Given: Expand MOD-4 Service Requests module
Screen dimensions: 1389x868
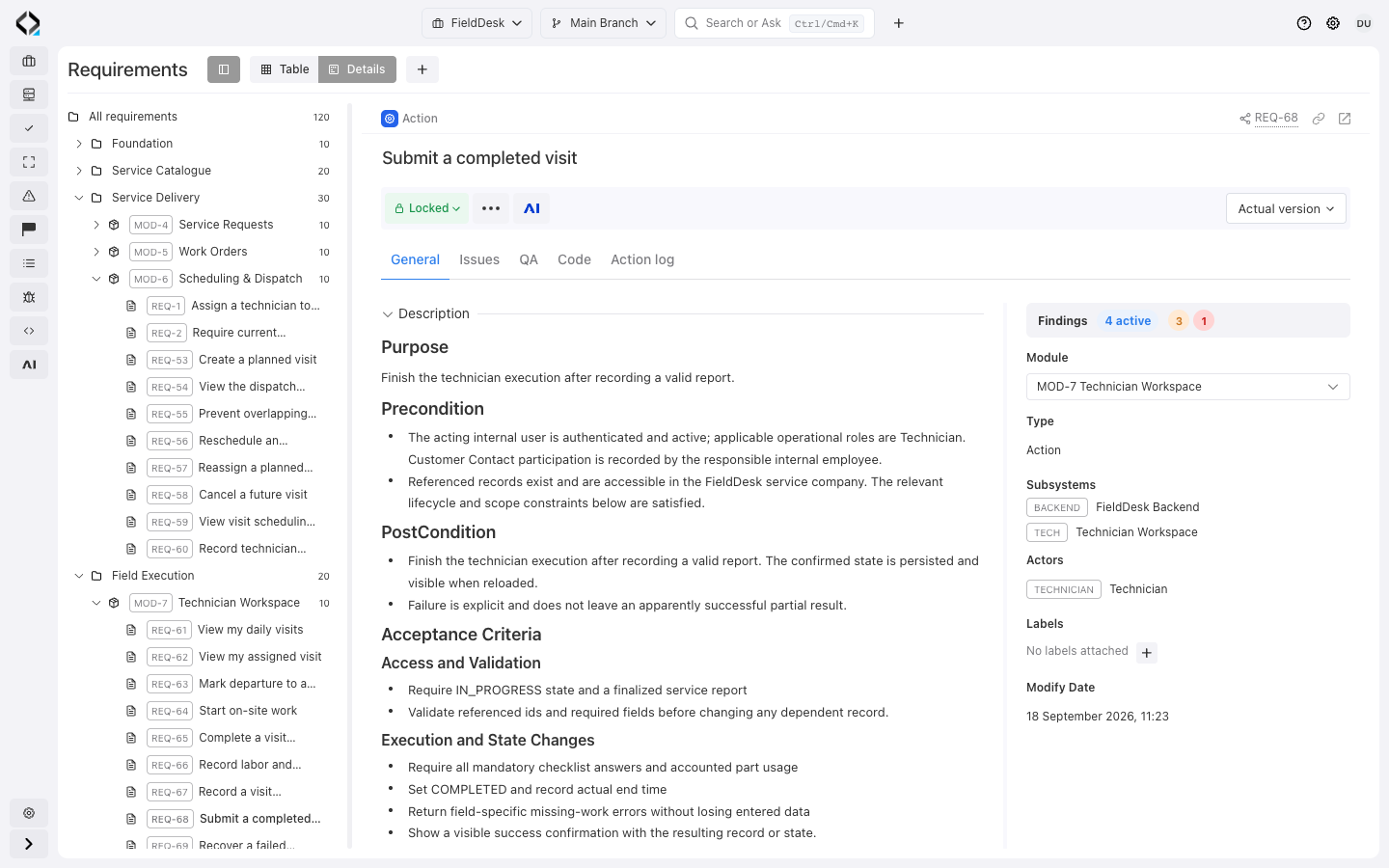Looking at the screenshot, I should click(96, 225).
